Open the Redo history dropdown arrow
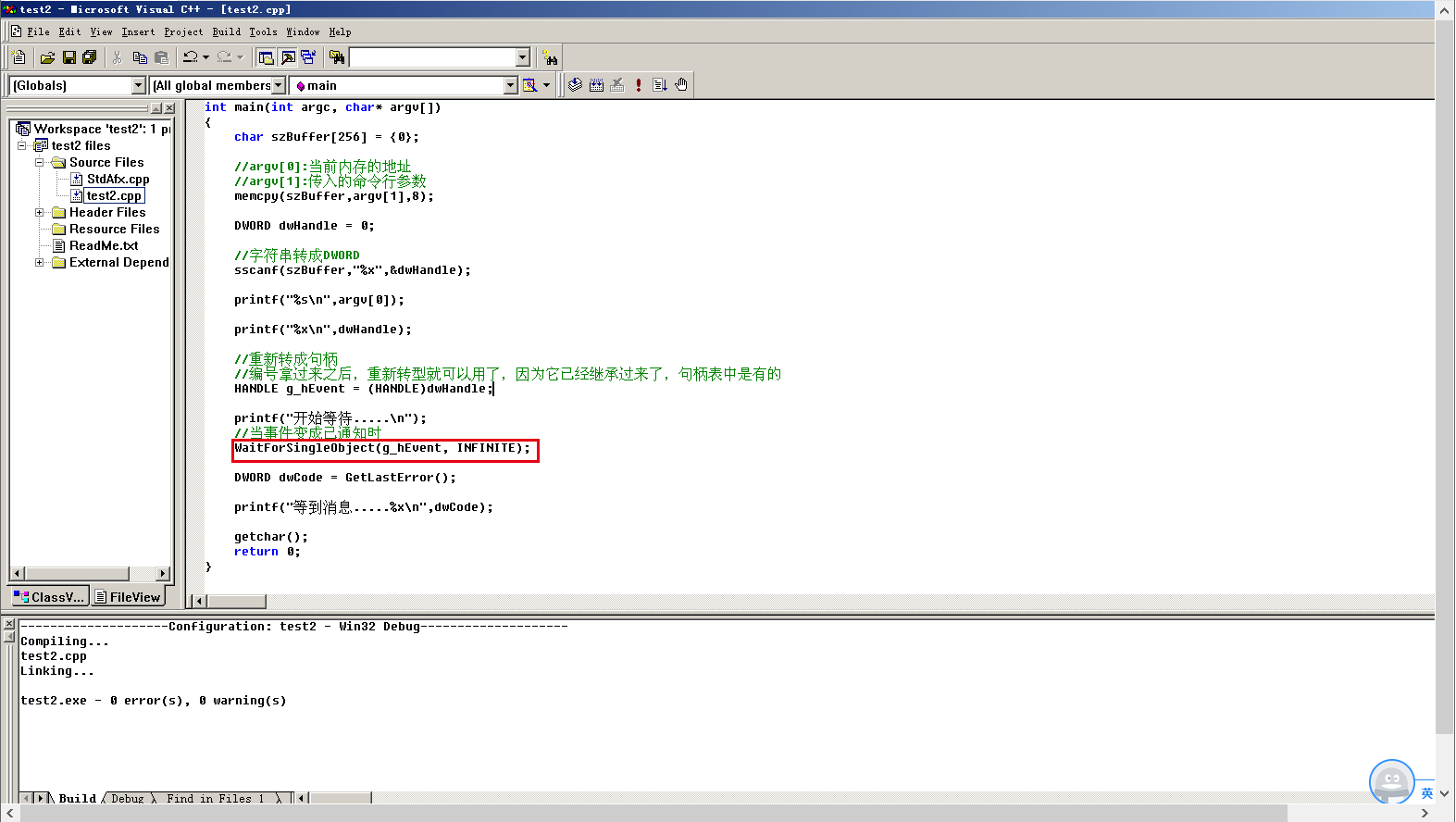Image resolution: width=1456 pixels, height=822 pixels. (x=240, y=57)
